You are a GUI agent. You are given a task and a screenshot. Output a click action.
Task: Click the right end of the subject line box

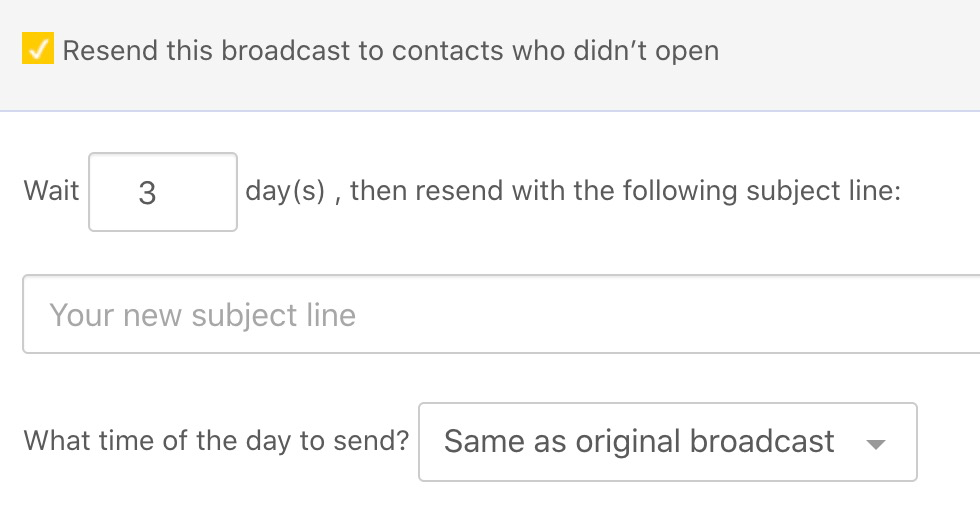pyautogui.click(x=960, y=315)
